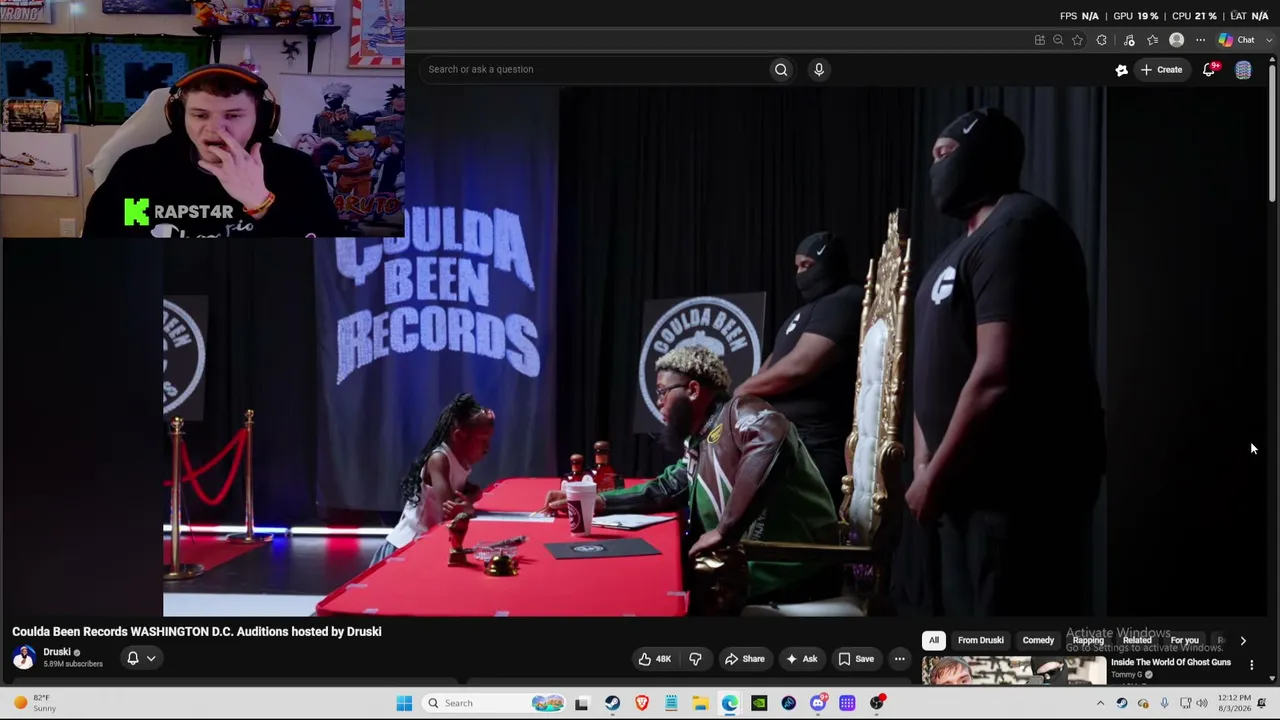Share the Coulda Been Records video
Screen dimensions: 1280x720
click(x=744, y=659)
